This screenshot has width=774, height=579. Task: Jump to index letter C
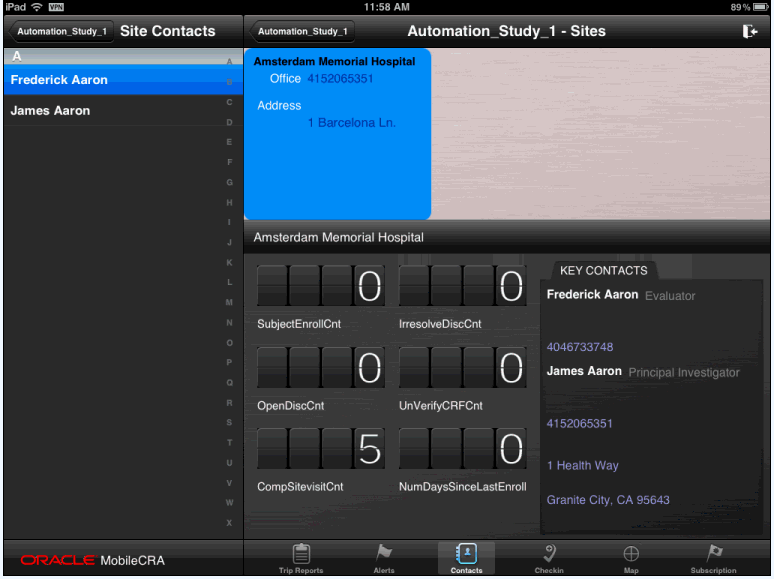click(x=229, y=102)
